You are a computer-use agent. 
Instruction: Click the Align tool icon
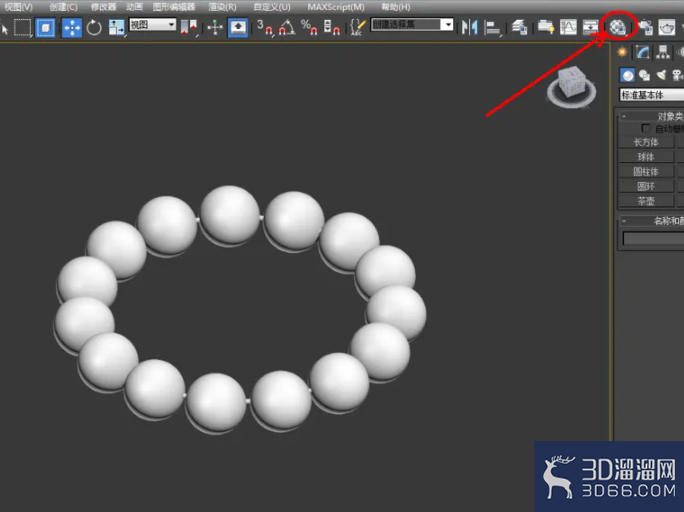tap(492, 28)
